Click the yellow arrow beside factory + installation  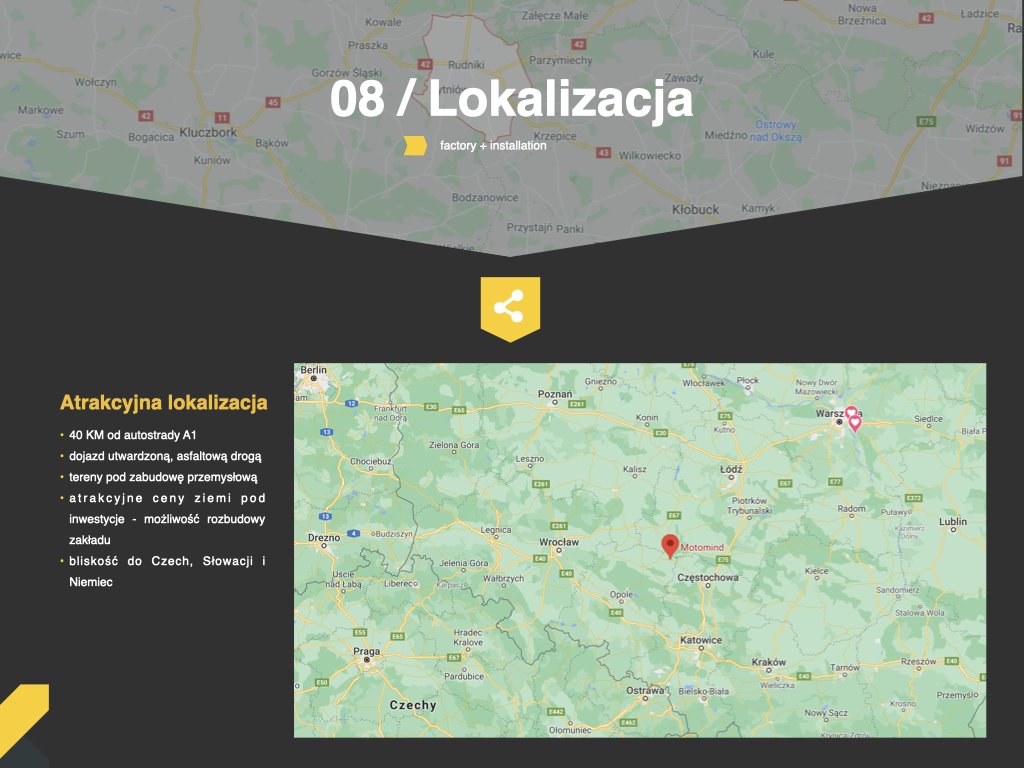pos(415,146)
